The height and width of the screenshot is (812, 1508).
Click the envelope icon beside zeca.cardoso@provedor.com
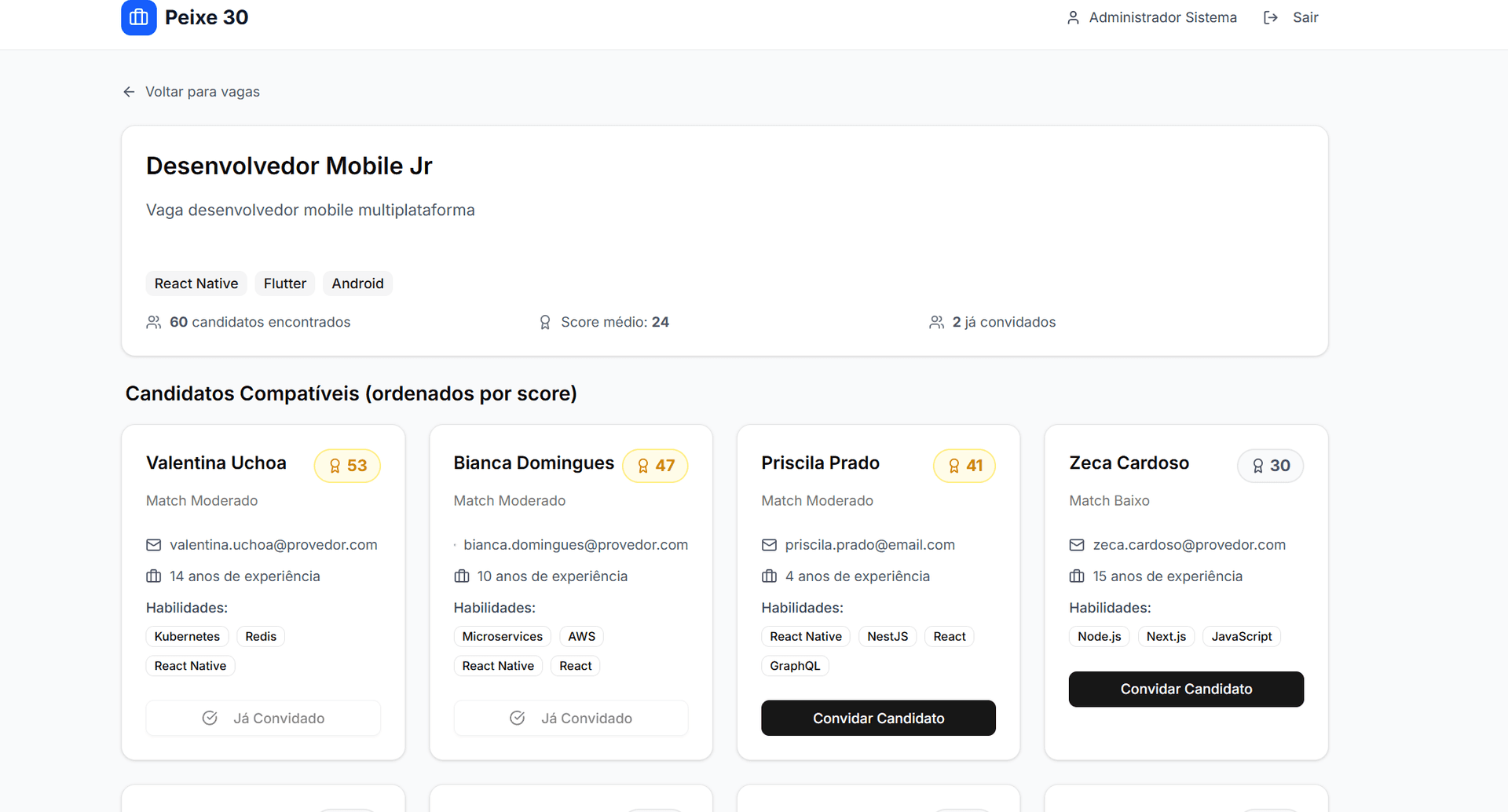[x=1077, y=545]
